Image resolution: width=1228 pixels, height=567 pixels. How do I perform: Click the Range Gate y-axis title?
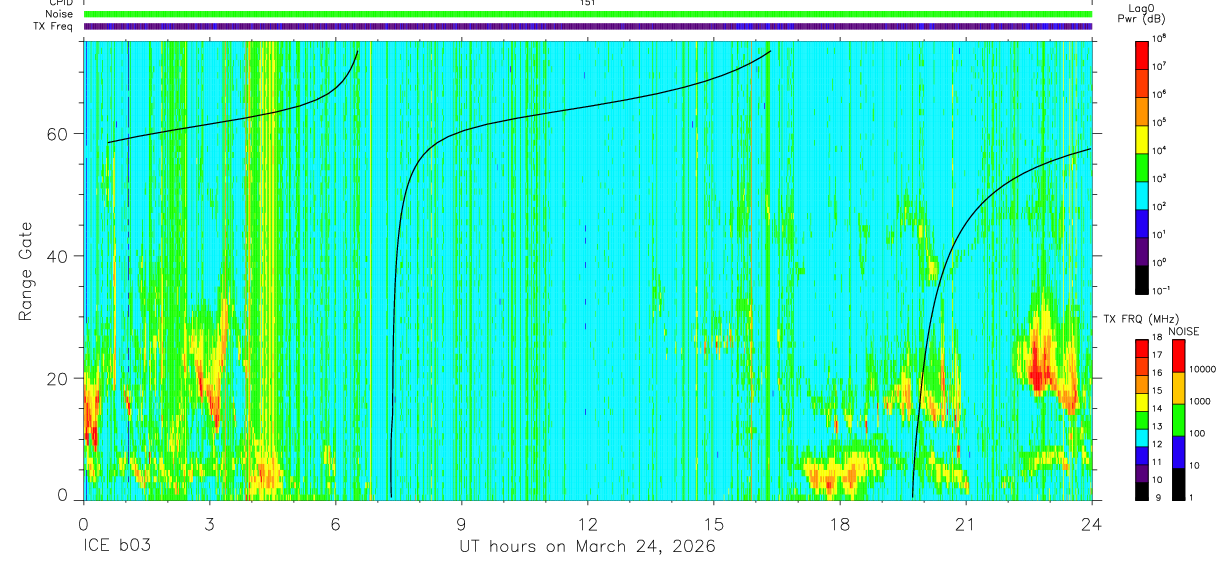coord(27,272)
